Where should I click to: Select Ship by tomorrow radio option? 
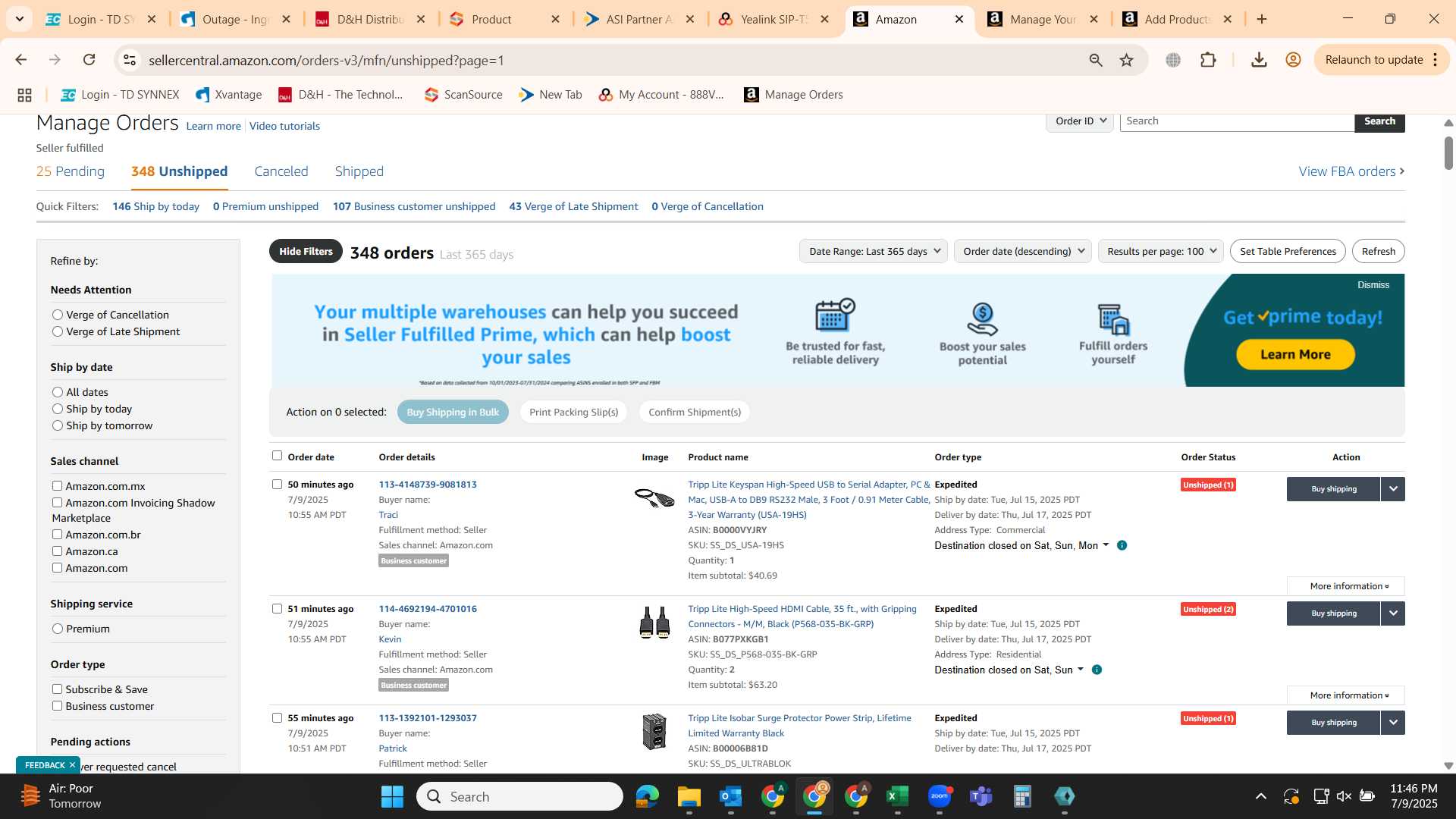point(58,425)
